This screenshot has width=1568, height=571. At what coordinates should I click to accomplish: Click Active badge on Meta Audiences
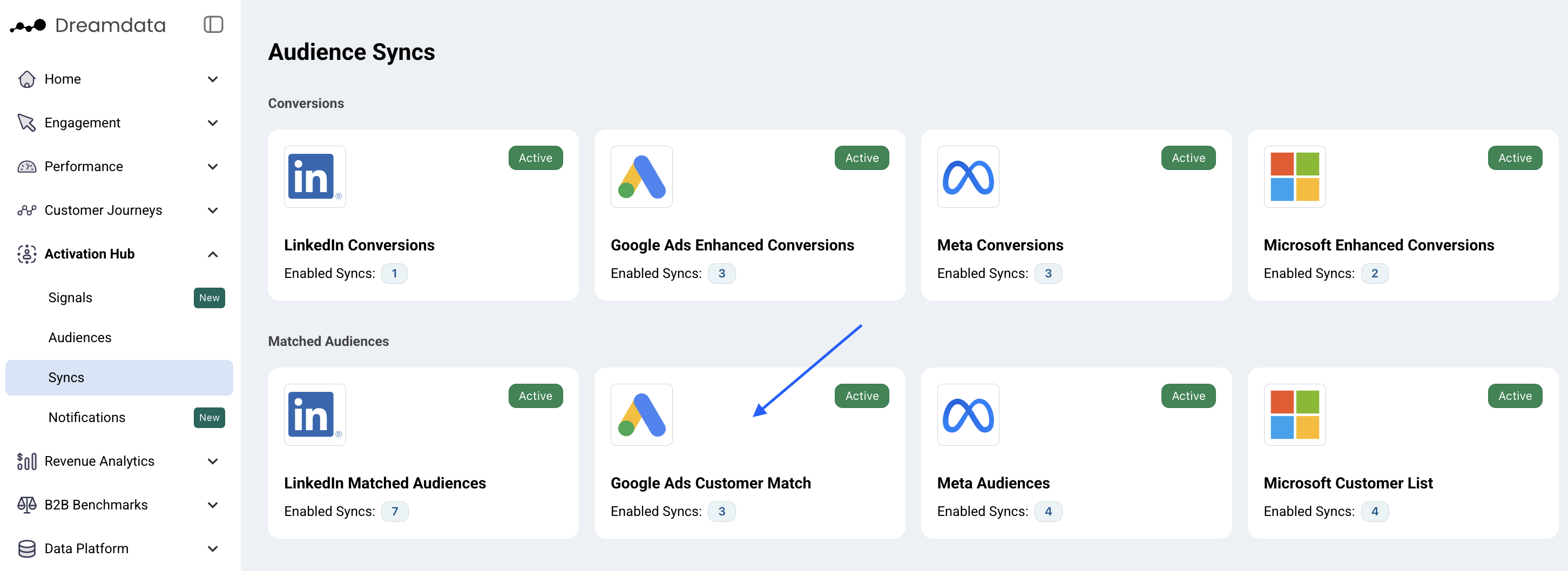point(1189,396)
